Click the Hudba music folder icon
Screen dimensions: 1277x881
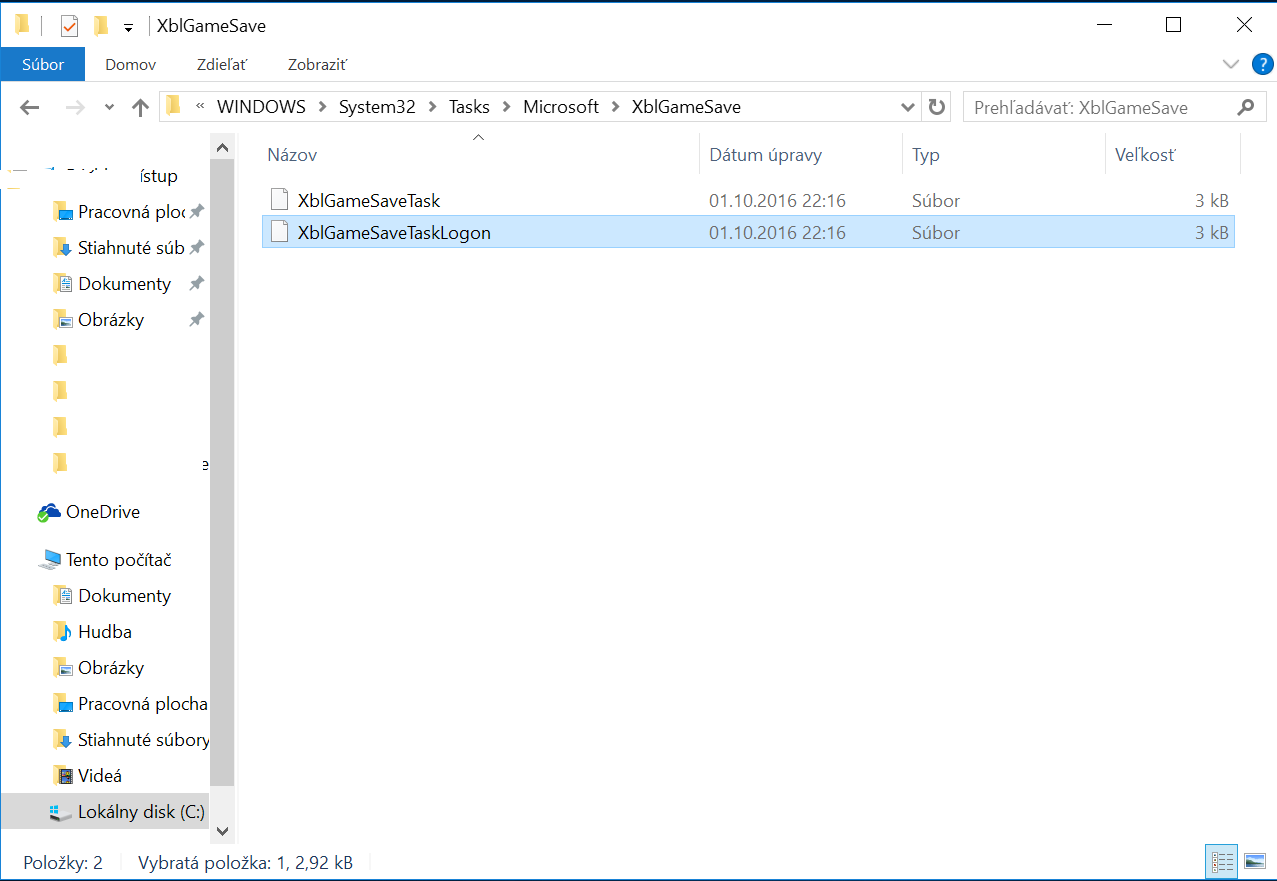(x=63, y=632)
